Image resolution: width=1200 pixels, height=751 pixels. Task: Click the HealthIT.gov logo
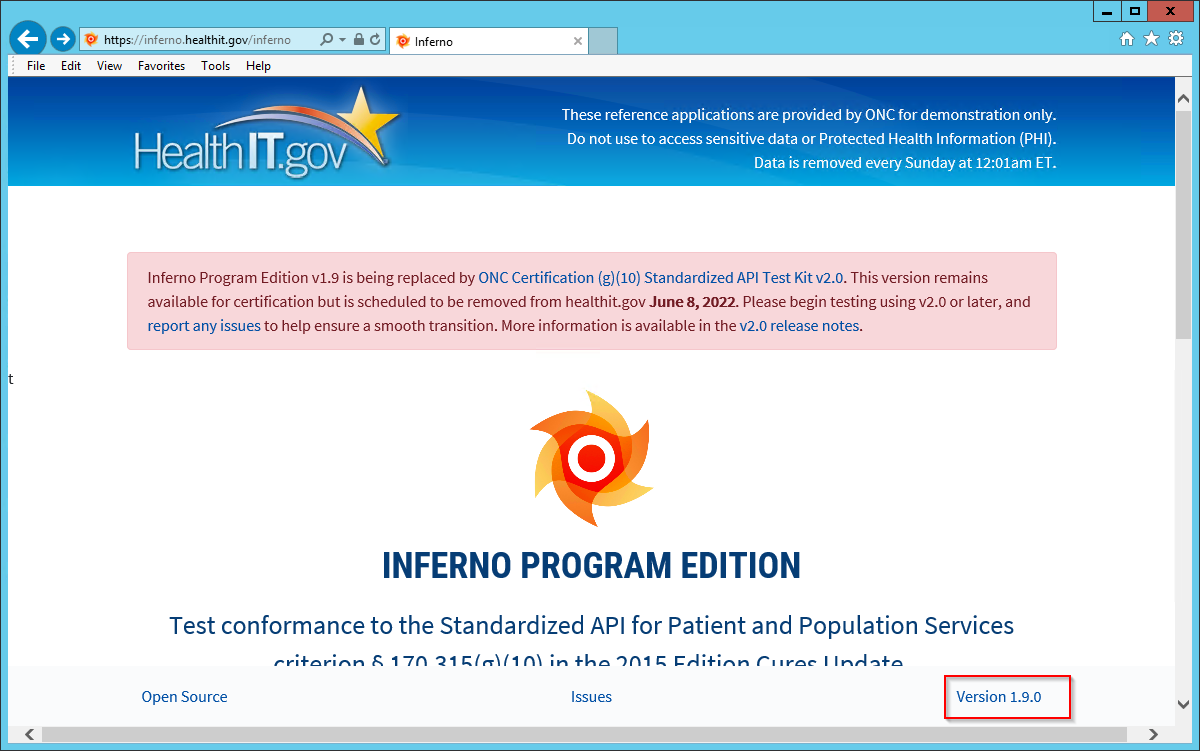point(266,134)
